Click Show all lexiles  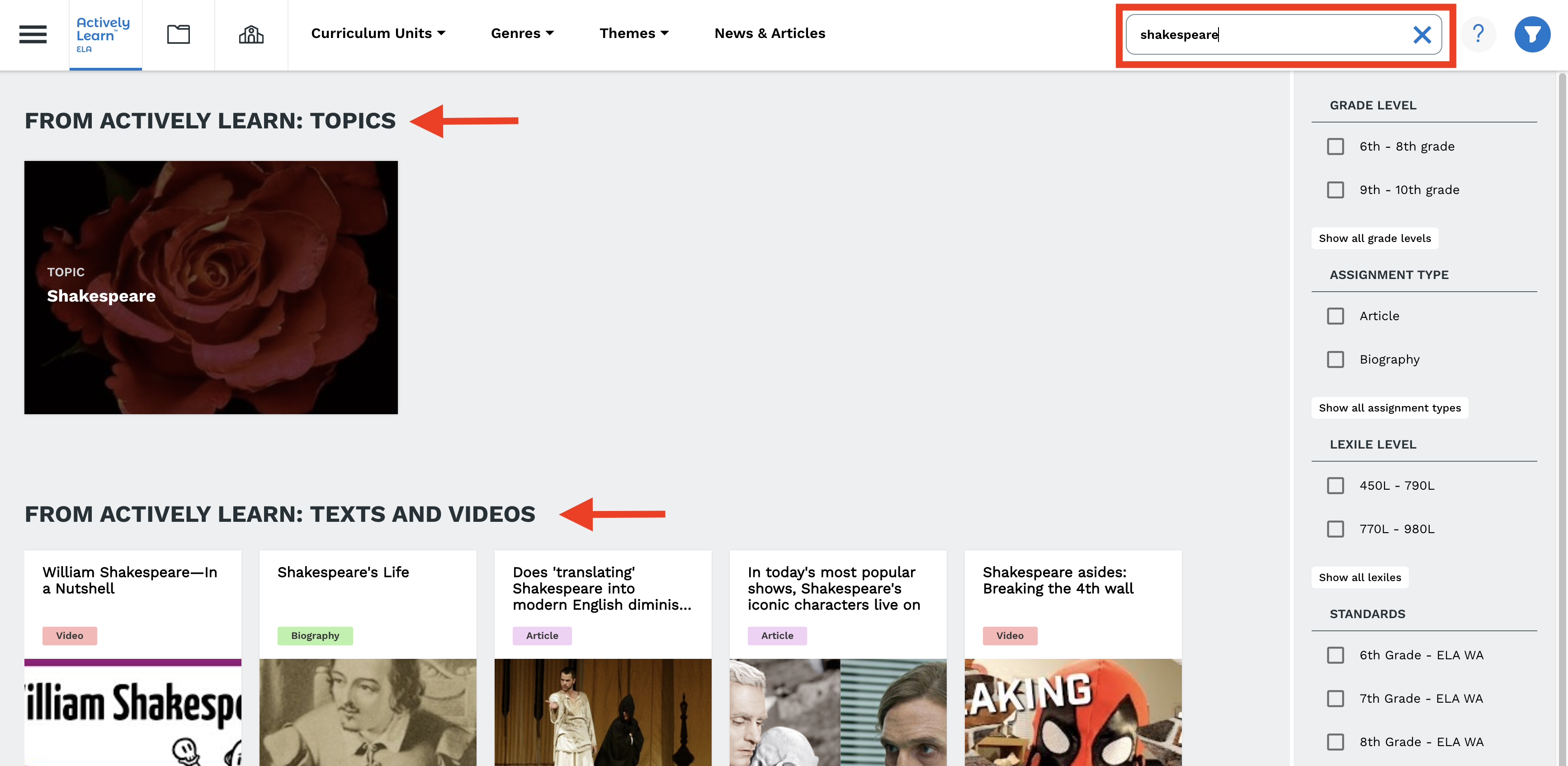pyautogui.click(x=1360, y=577)
